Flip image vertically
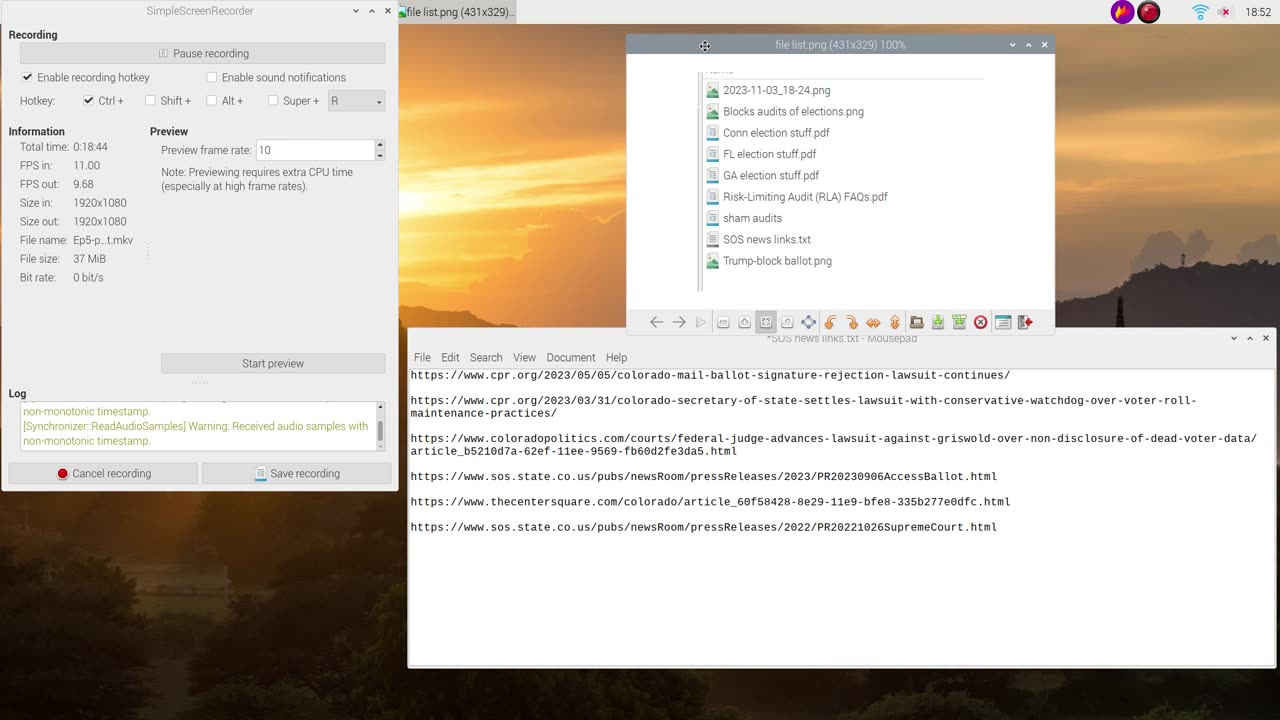 click(x=895, y=322)
